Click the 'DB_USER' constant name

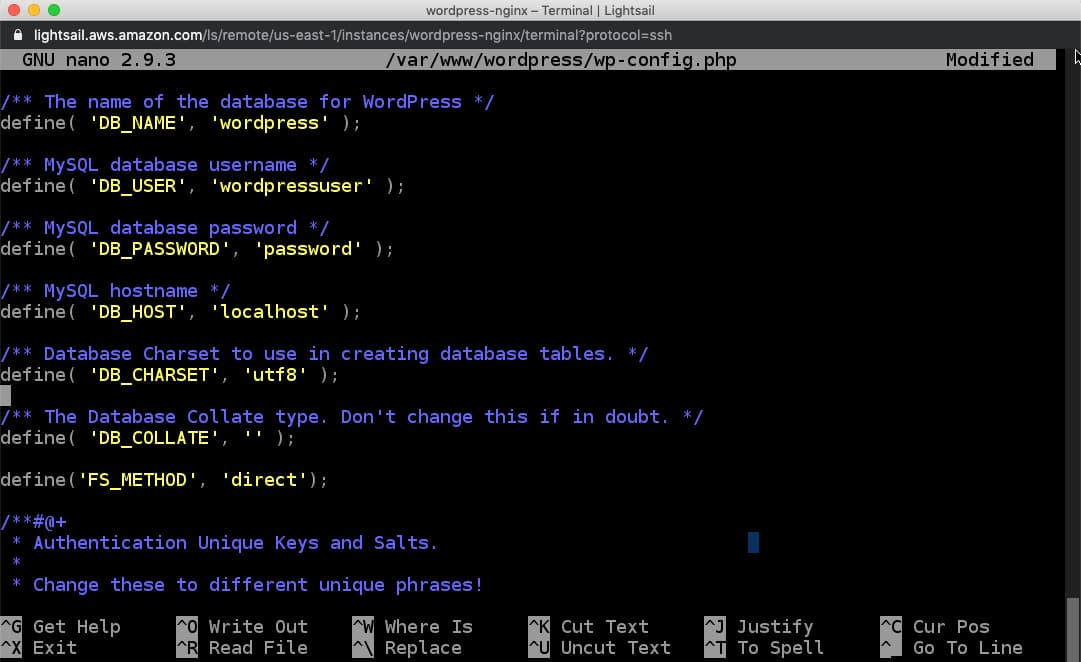[x=138, y=185]
